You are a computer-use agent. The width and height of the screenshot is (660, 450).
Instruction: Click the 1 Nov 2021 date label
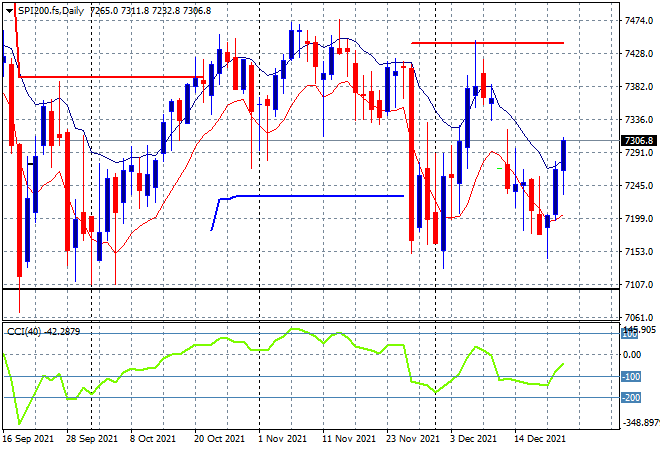coord(282,439)
